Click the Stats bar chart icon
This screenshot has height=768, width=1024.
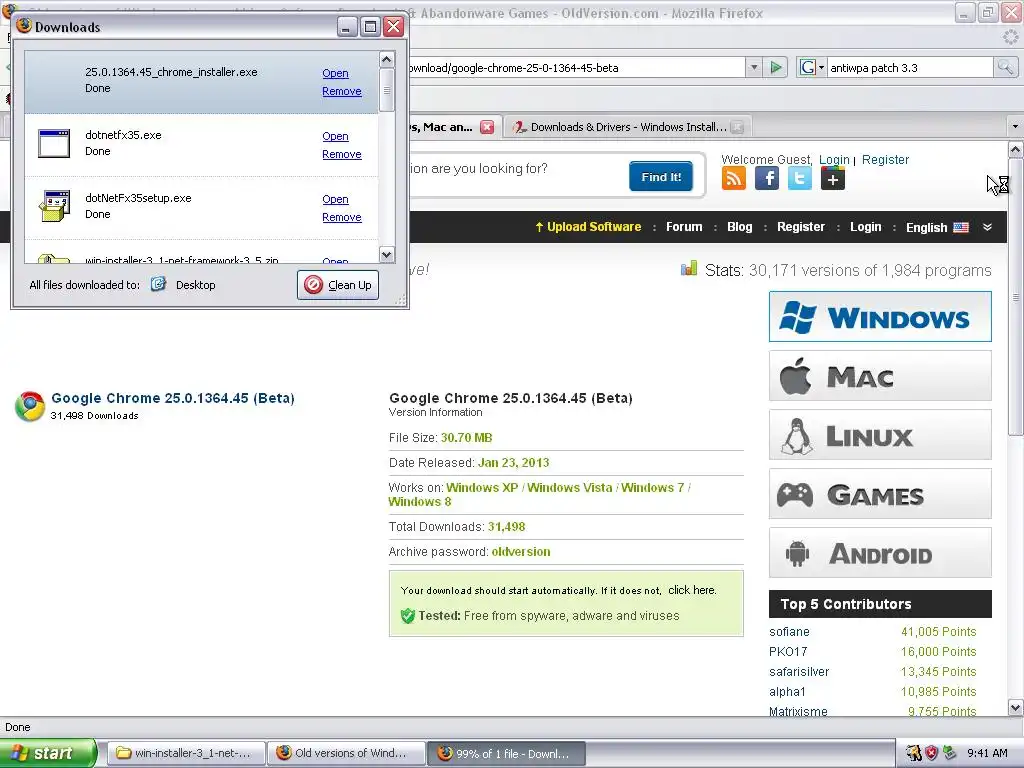click(688, 268)
